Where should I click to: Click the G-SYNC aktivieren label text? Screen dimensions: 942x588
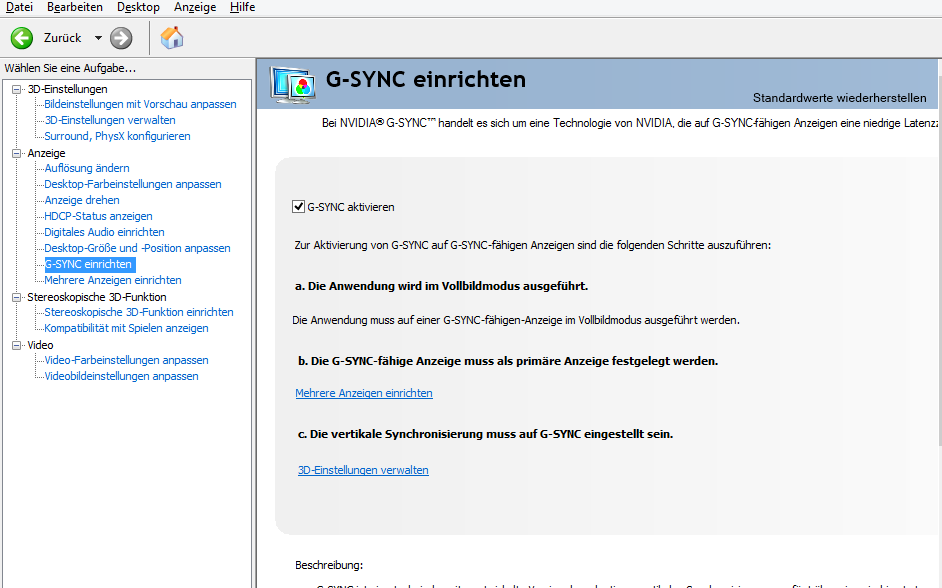tap(351, 207)
